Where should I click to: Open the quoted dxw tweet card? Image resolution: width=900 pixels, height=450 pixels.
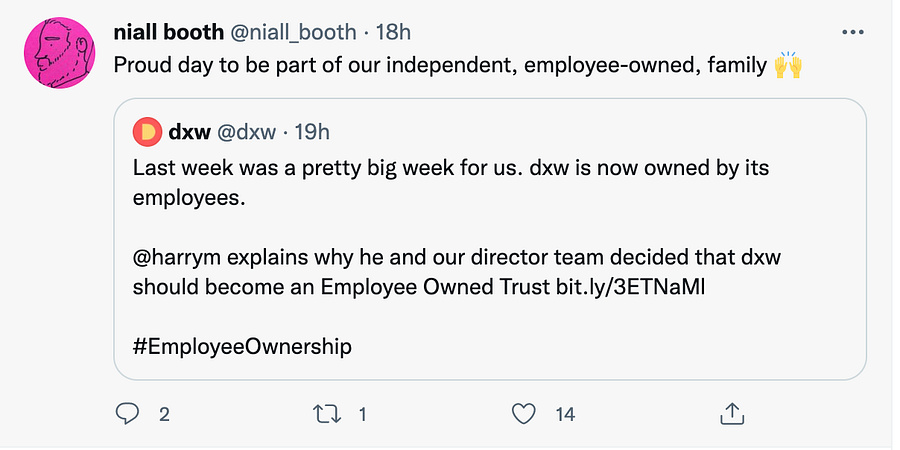tap(490, 239)
